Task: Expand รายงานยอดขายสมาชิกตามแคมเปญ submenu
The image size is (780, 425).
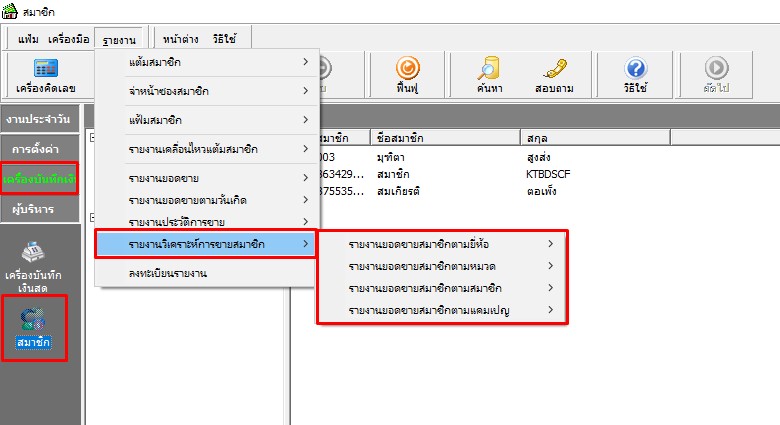Action: click(441, 311)
